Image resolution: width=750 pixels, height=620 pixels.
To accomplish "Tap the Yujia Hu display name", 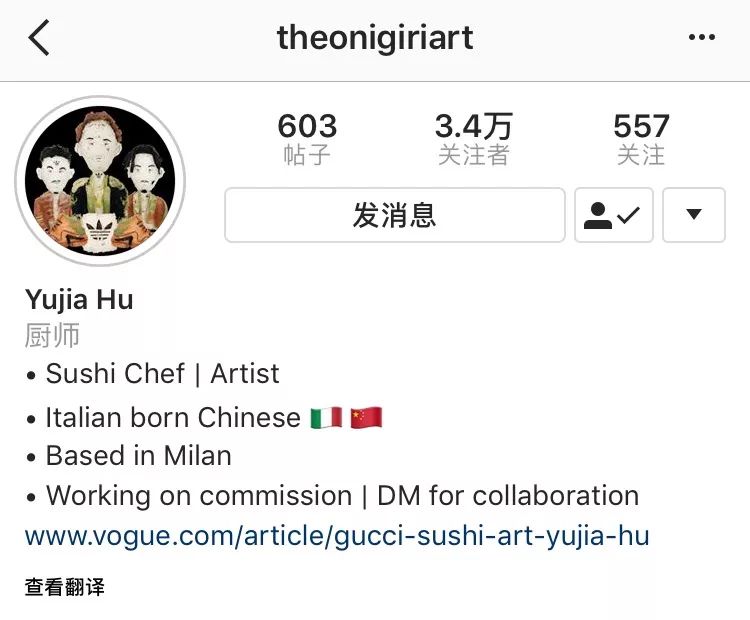I will coord(79,301).
